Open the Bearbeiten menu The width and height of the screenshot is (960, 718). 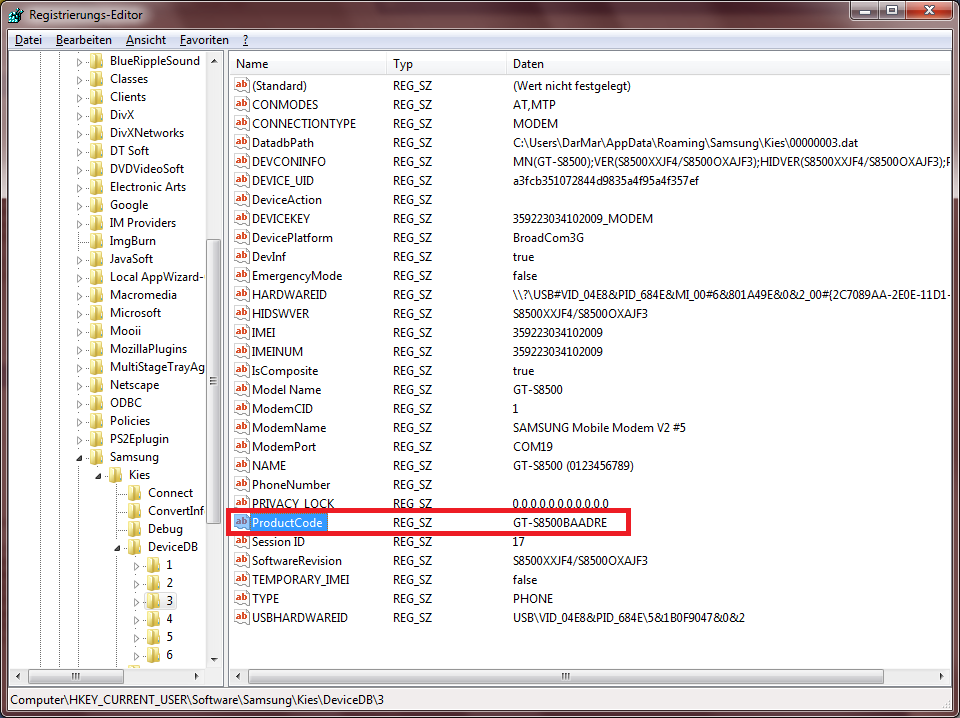coord(84,40)
